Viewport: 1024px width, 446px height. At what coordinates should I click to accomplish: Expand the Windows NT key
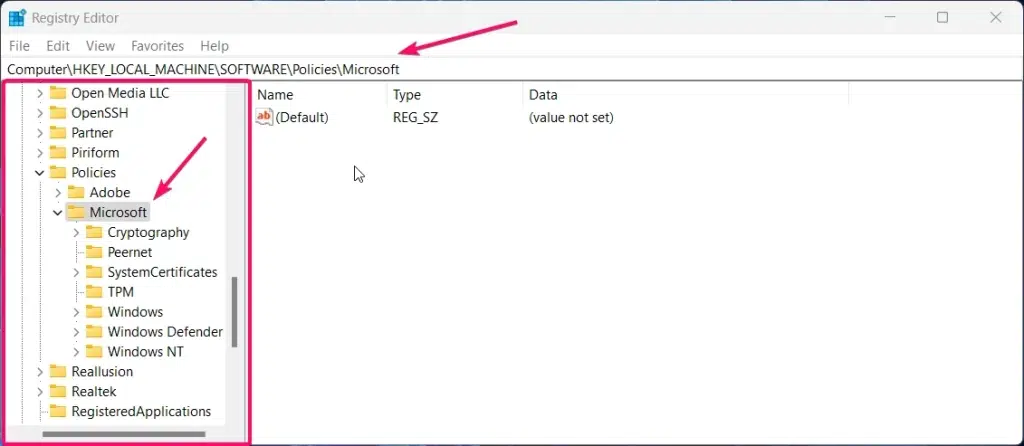pyautogui.click(x=76, y=352)
